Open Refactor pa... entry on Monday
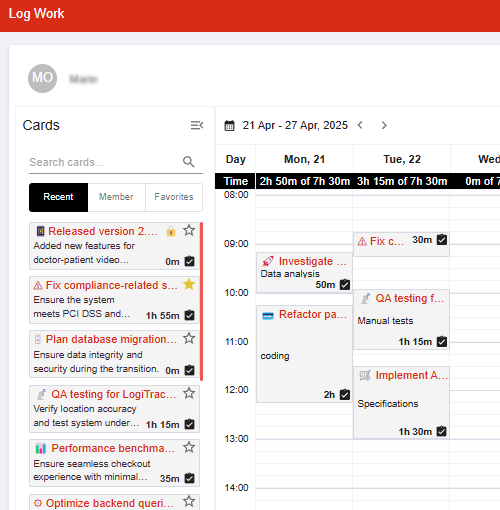500x510 pixels. point(304,354)
